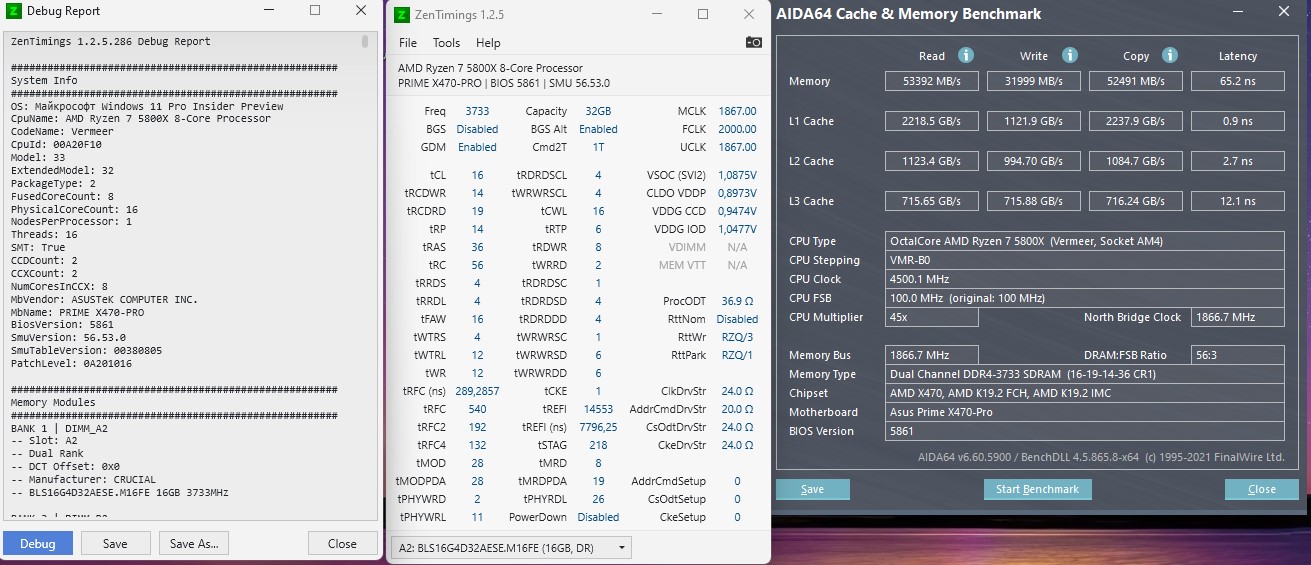
Task: Click the Freq value 3733 in ZenTimings
Action: coord(477,111)
